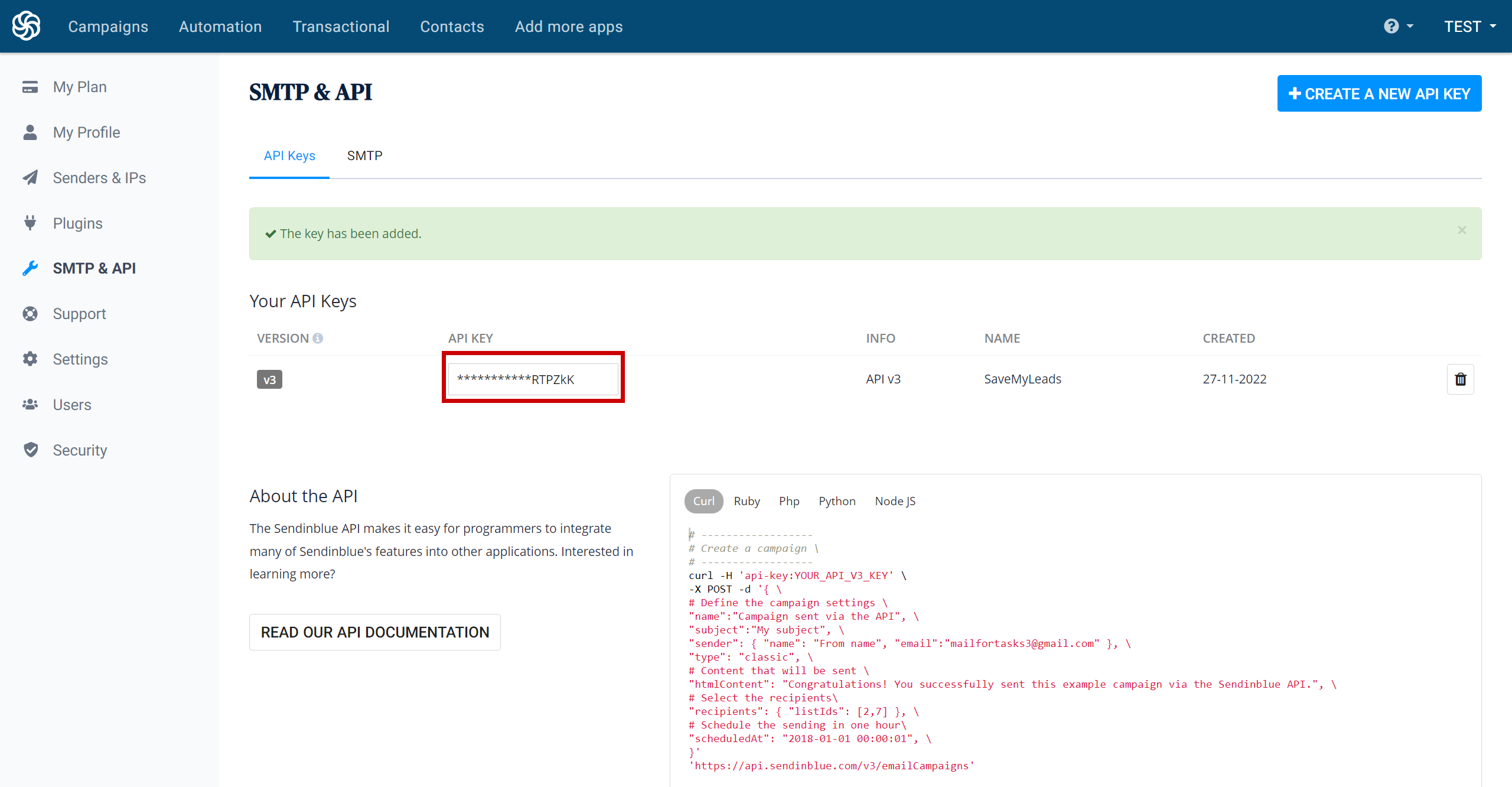The height and width of the screenshot is (787, 1512).
Task: Click the NAME column header
Action: [x=1002, y=338]
